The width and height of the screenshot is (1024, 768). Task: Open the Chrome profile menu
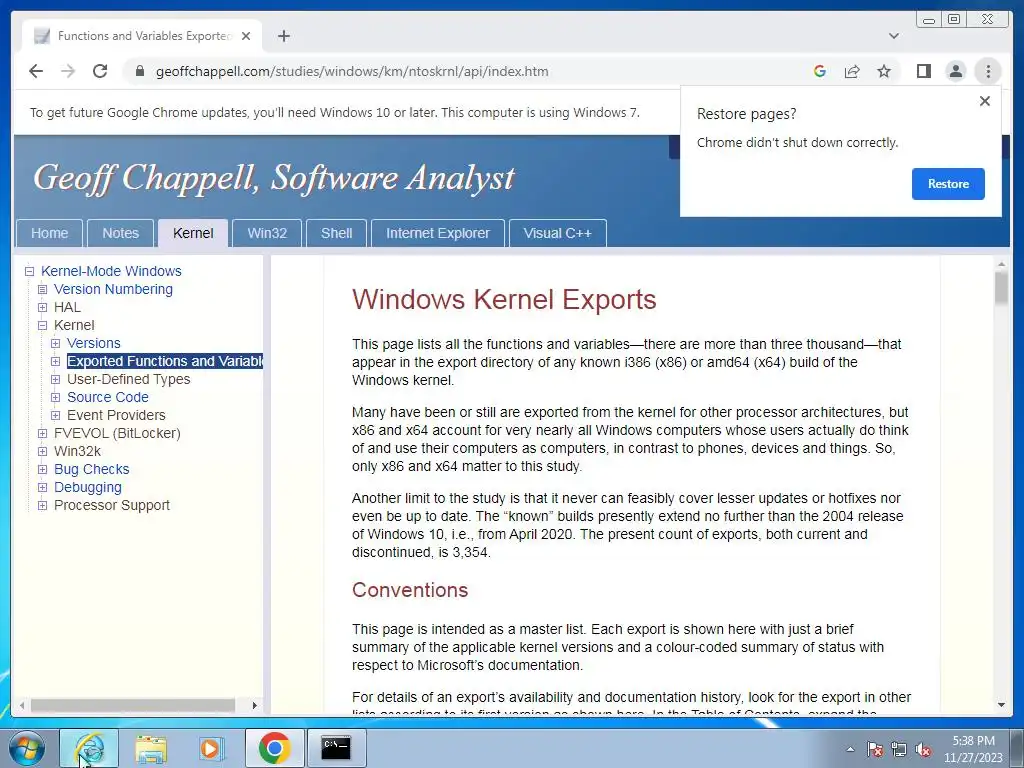coord(955,71)
